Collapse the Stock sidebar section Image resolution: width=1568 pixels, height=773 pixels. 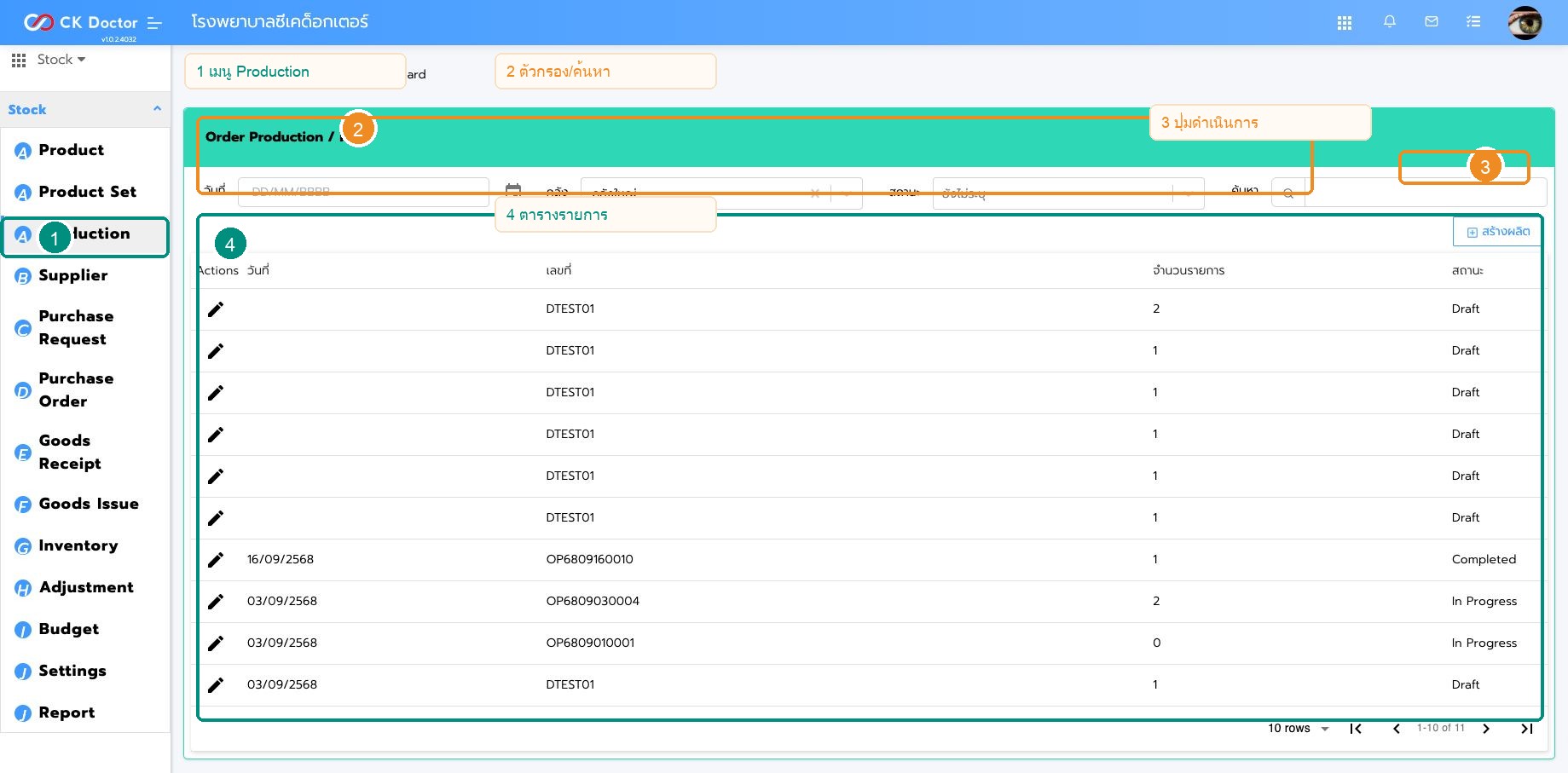(x=157, y=108)
